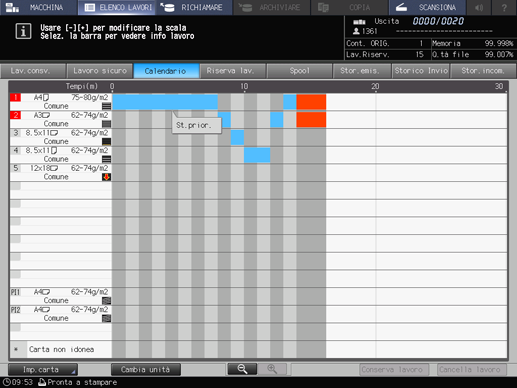The width and height of the screenshot is (517, 388).
Task: Zoom in the time scale
Action: click(x=272, y=369)
